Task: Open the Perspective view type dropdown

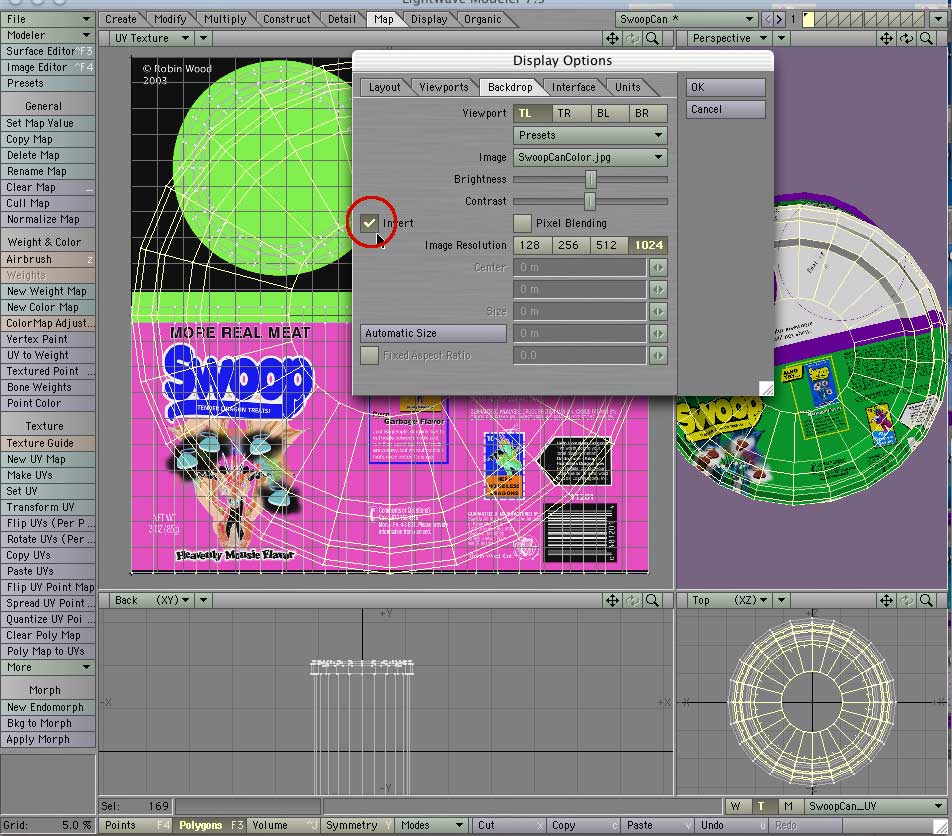Action: point(730,38)
